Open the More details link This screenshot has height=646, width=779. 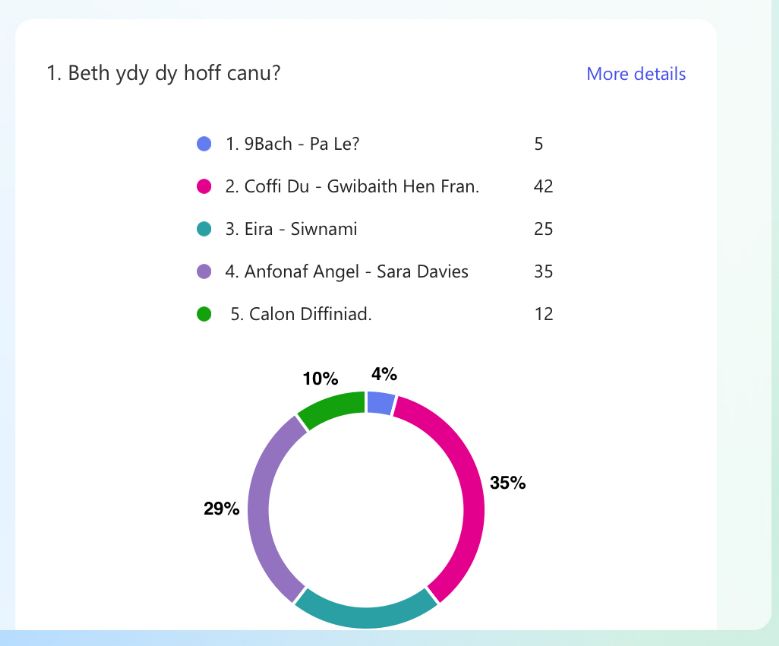635,74
